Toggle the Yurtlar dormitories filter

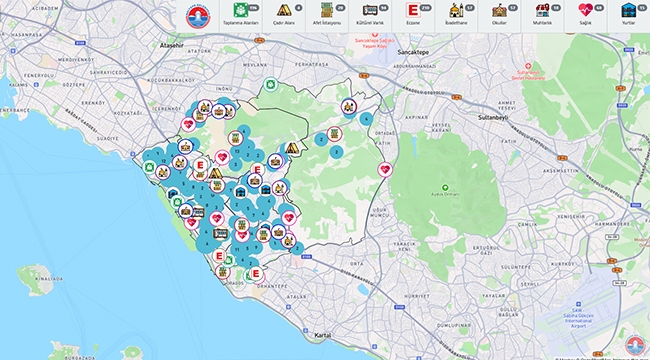pyautogui.click(x=628, y=16)
